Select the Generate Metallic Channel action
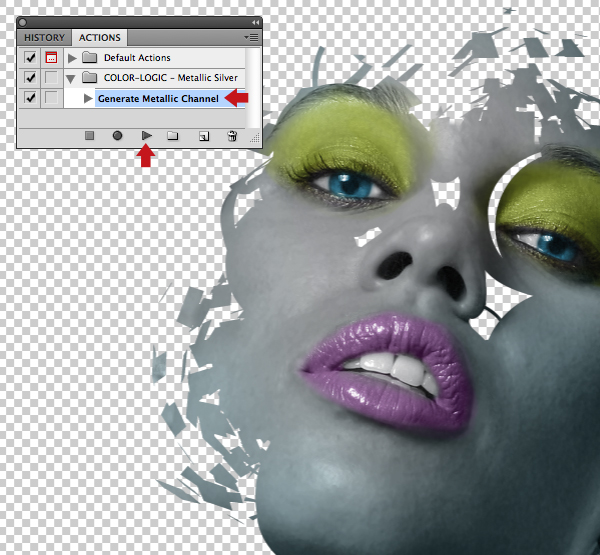Image resolution: width=600 pixels, height=555 pixels. tap(158, 99)
